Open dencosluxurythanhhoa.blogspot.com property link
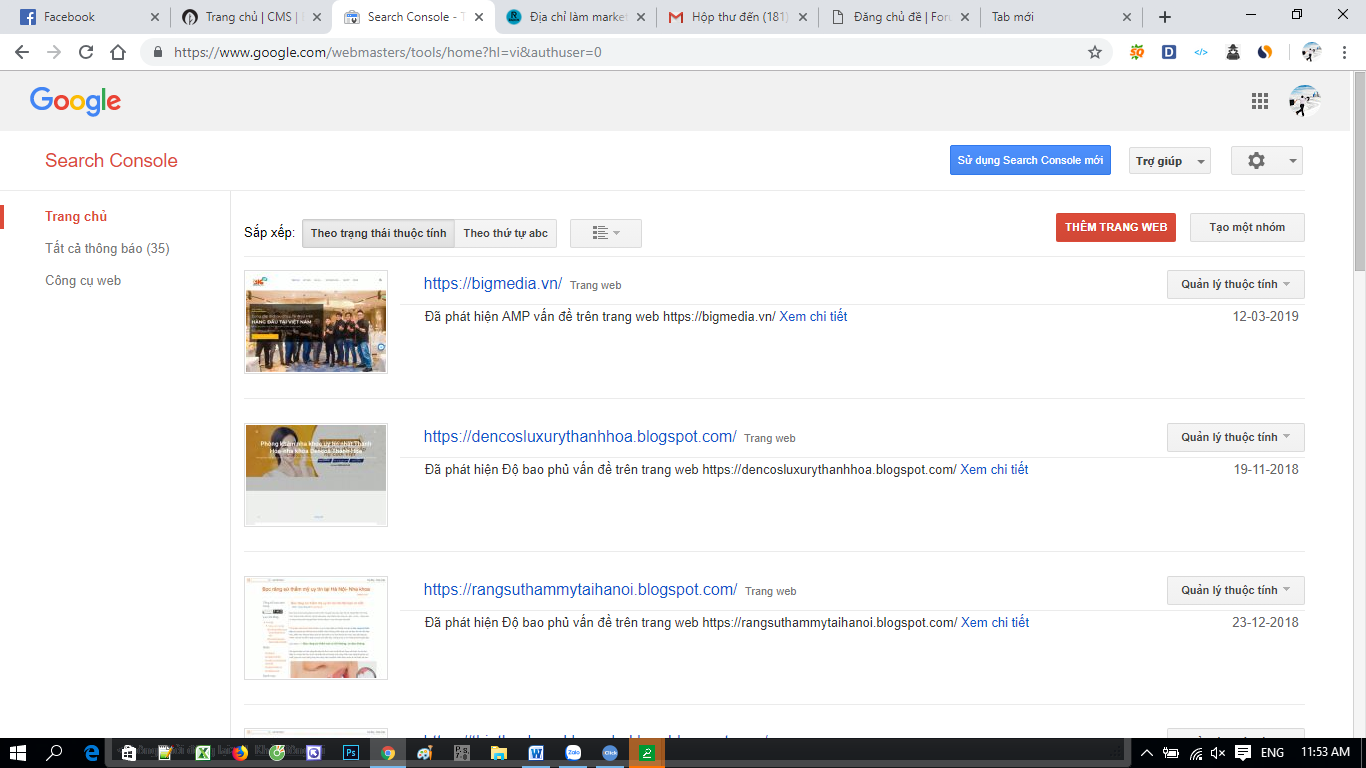This screenshot has width=1366, height=768. tap(580, 437)
